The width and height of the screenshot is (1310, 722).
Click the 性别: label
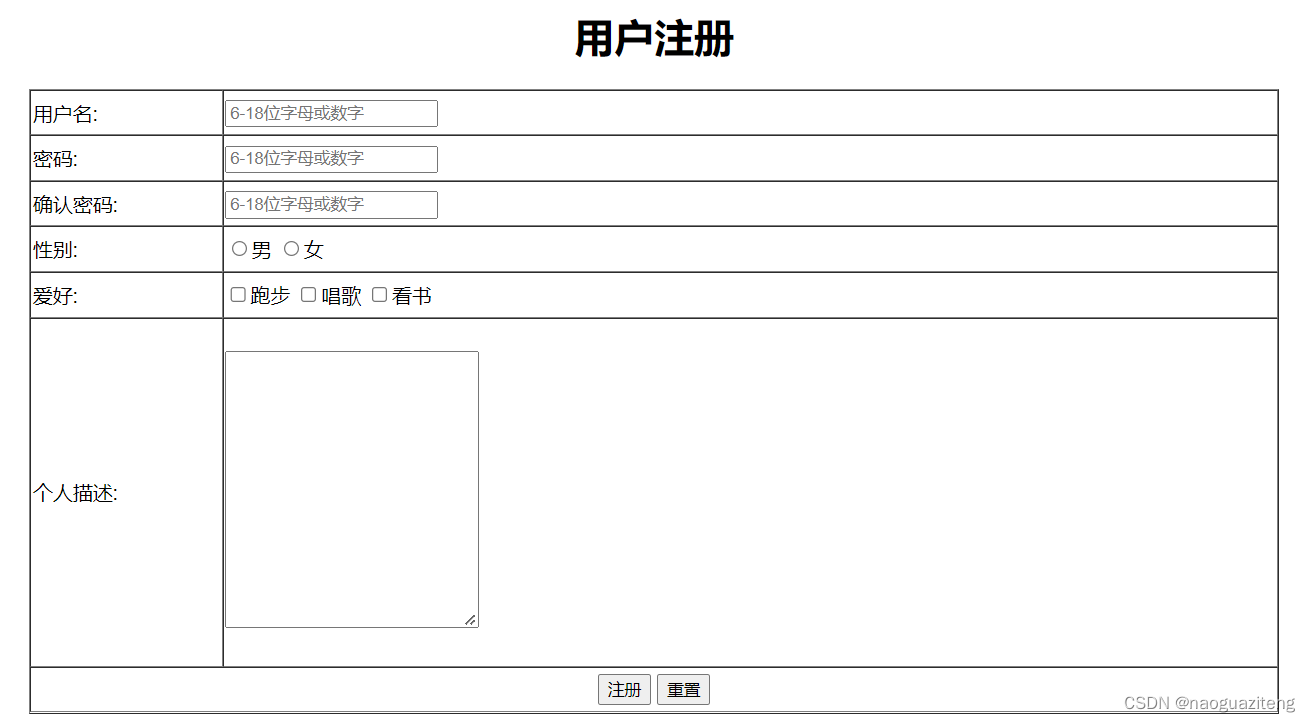(55, 250)
